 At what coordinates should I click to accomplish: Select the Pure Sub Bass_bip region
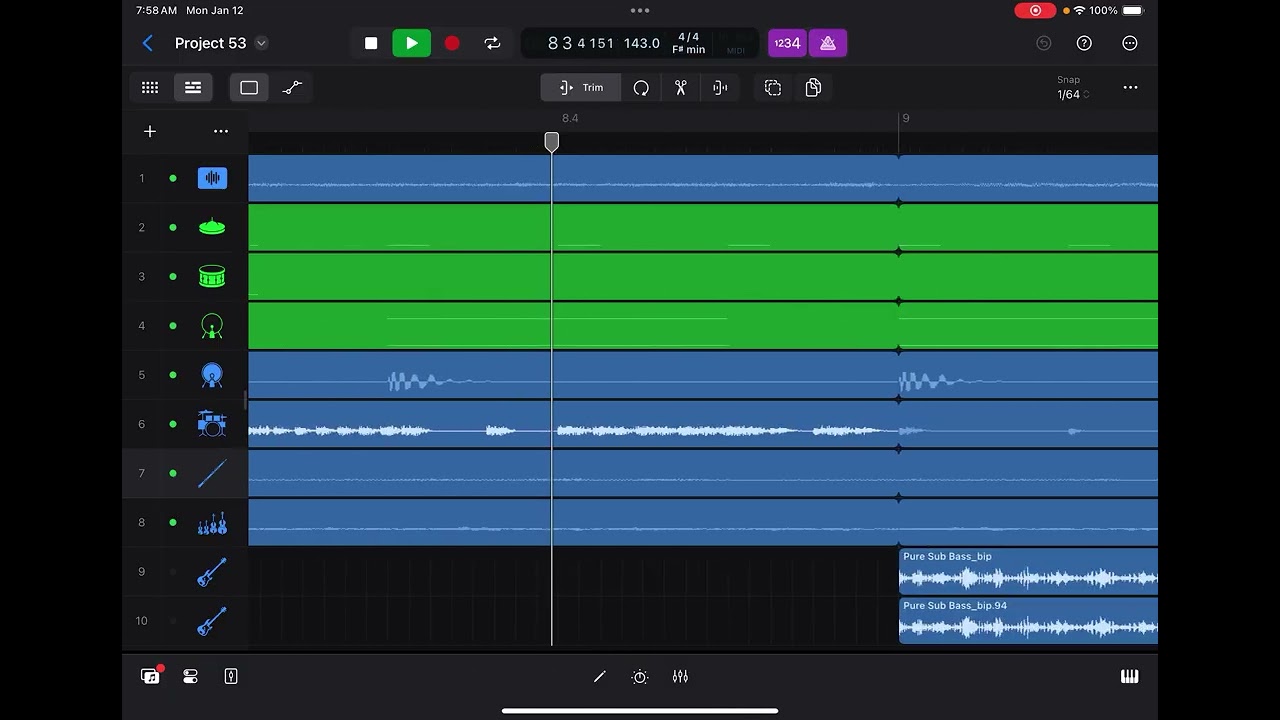coord(1028,572)
